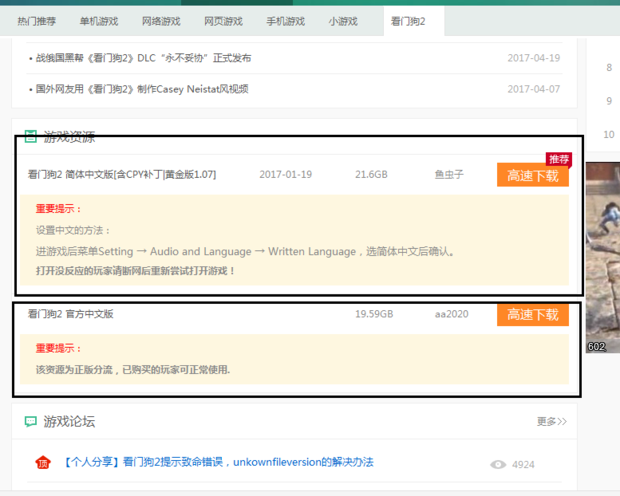Click ranking number 10 on right sidebar
The width and height of the screenshot is (620, 496).
coord(609,134)
